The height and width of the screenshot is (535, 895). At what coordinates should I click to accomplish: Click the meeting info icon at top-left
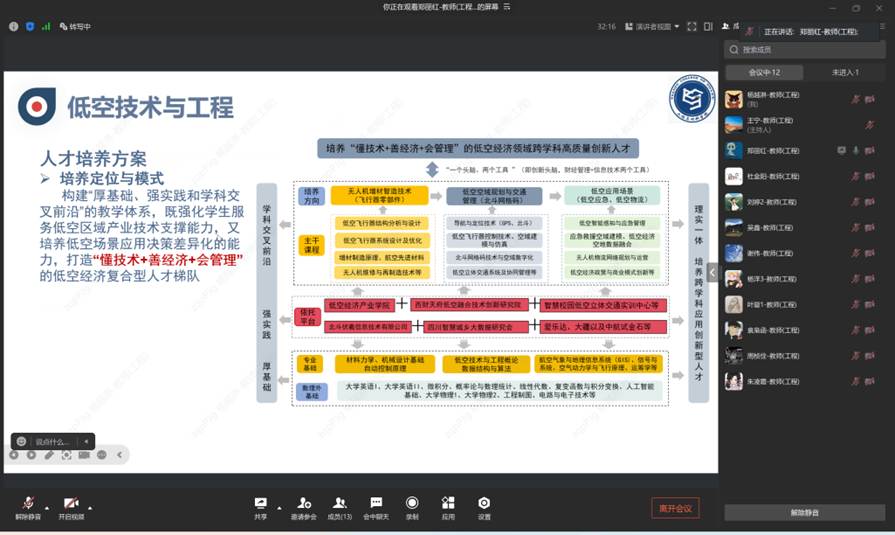coord(14,27)
